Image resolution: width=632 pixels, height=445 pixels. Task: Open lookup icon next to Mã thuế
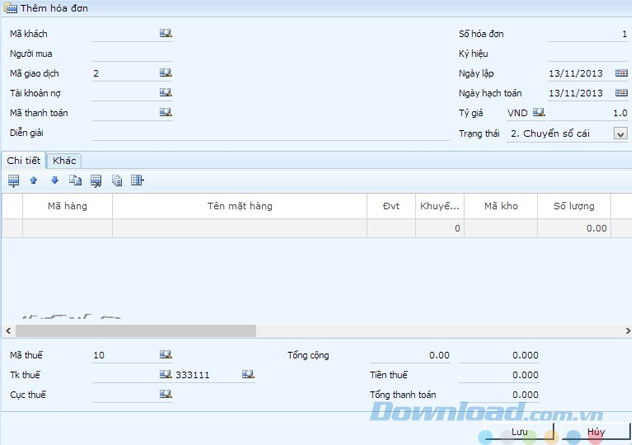tap(165, 354)
